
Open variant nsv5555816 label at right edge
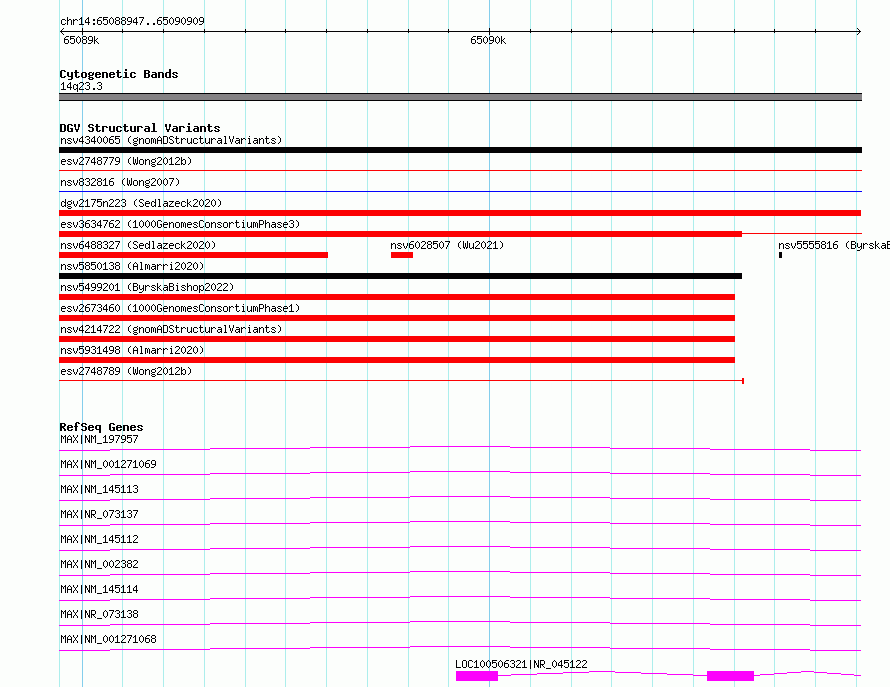click(x=834, y=245)
